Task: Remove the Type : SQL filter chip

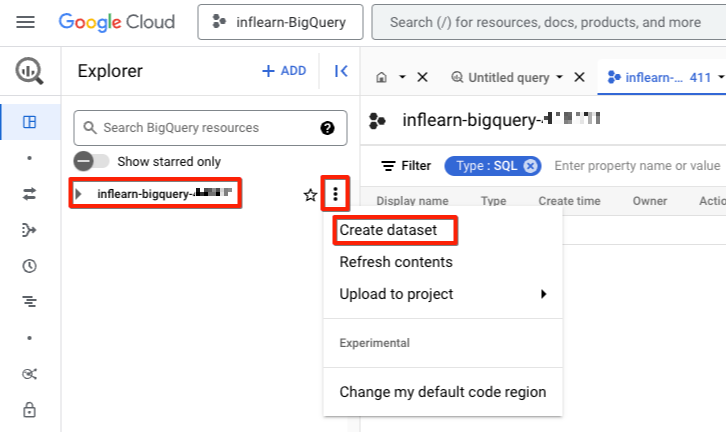Action: [x=531, y=166]
